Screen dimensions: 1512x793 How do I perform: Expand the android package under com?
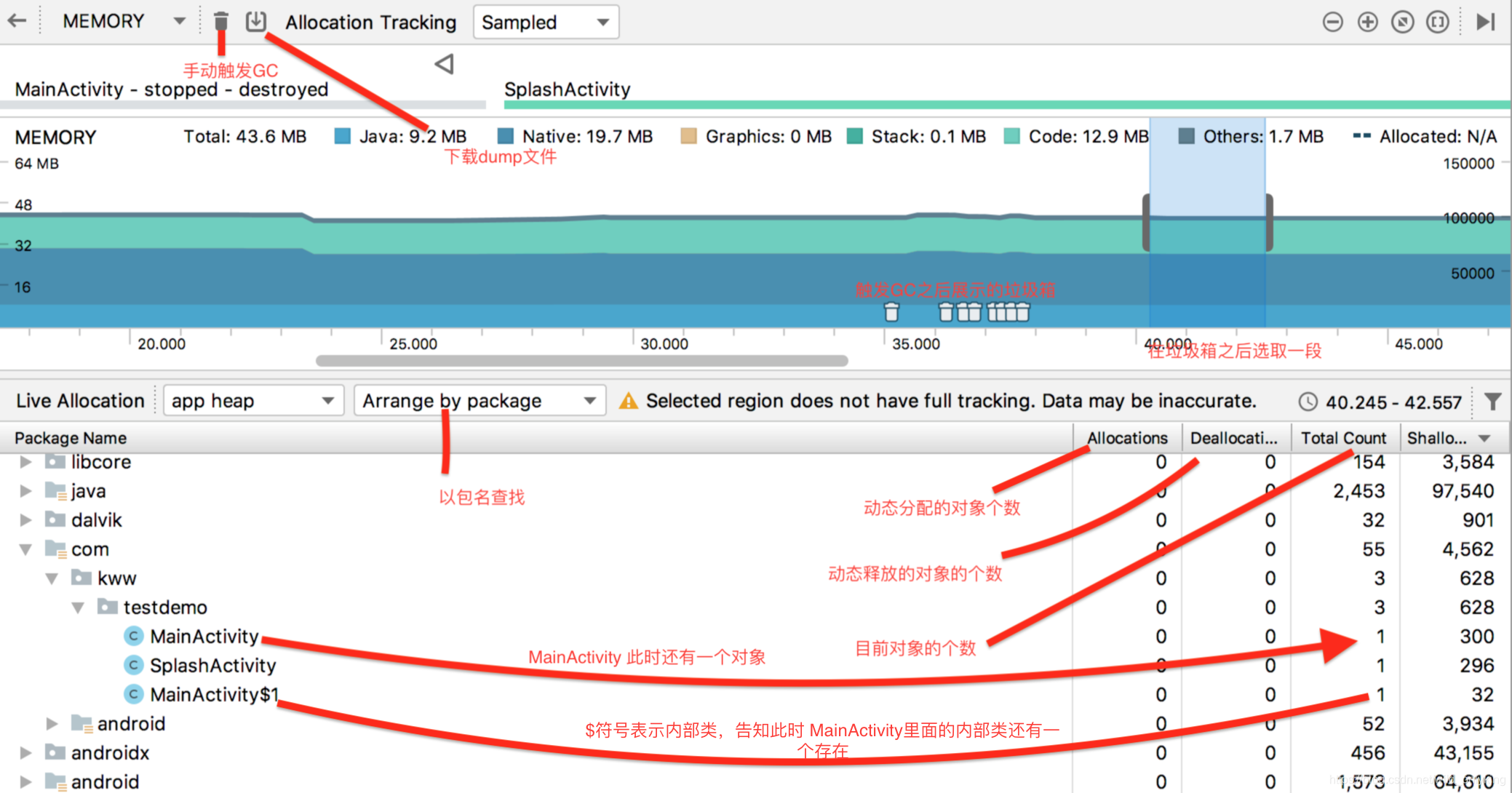click(x=52, y=724)
